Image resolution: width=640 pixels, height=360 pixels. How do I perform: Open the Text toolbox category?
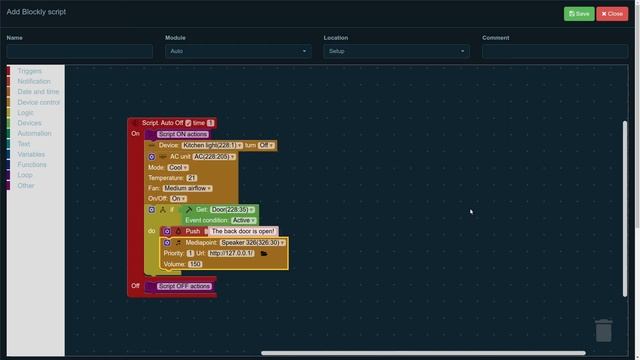(24, 144)
